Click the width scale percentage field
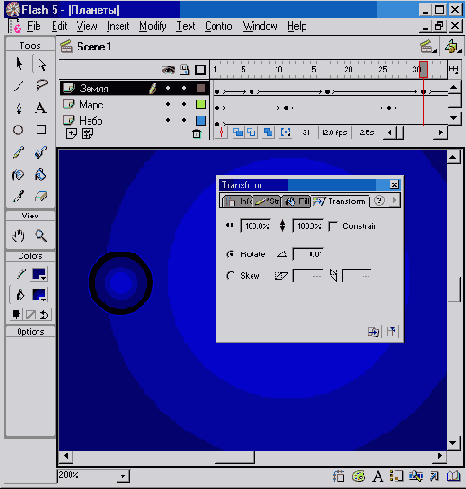Image resolution: width=466 pixels, height=489 pixels. (x=256, y=226)
